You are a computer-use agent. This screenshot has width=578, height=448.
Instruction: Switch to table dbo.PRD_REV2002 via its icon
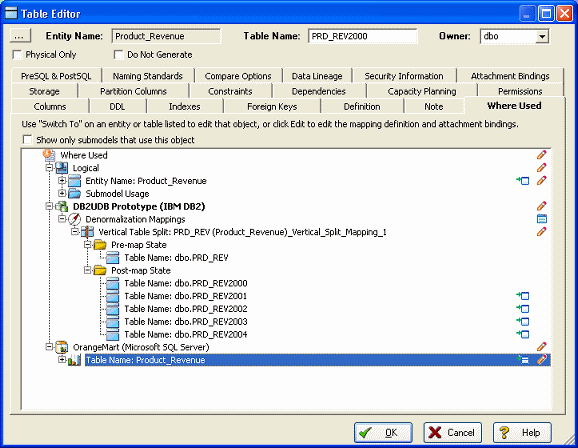point(523,309)
